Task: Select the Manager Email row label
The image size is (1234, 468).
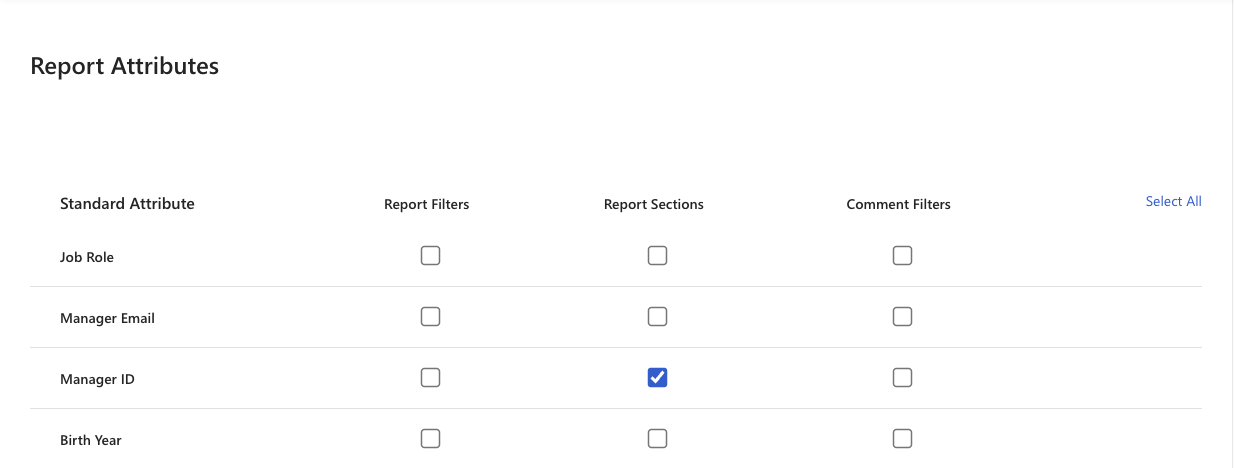Action: (107, 319)
